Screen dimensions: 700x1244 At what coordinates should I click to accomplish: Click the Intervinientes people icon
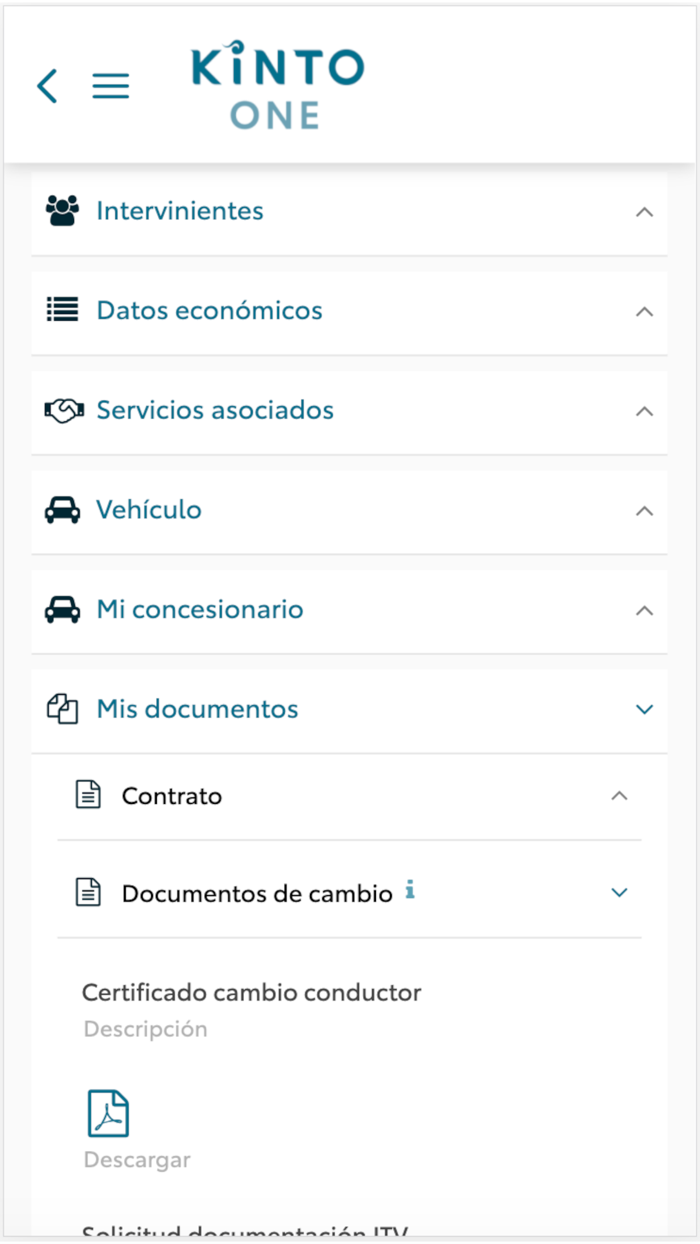click(x=62, y=211)
